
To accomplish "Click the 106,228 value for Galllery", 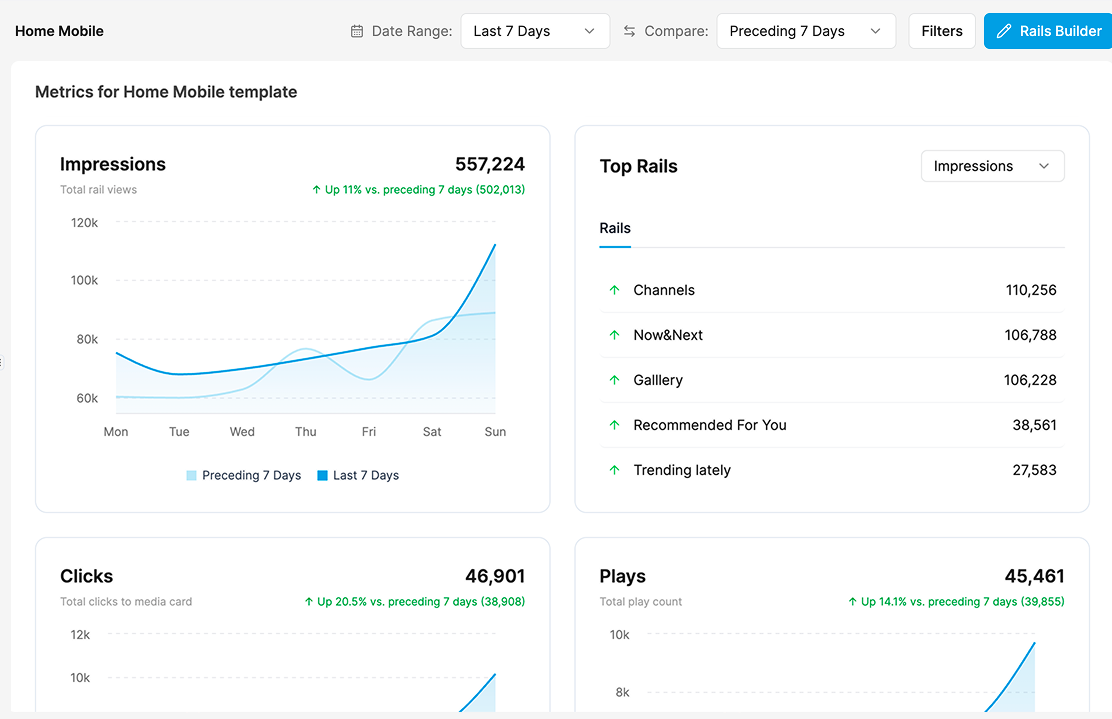I will click(x=1030, y=380).
